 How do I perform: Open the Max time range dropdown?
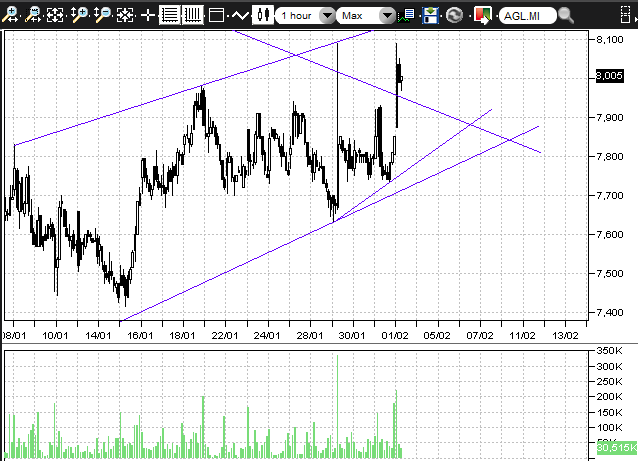point(366,15)
